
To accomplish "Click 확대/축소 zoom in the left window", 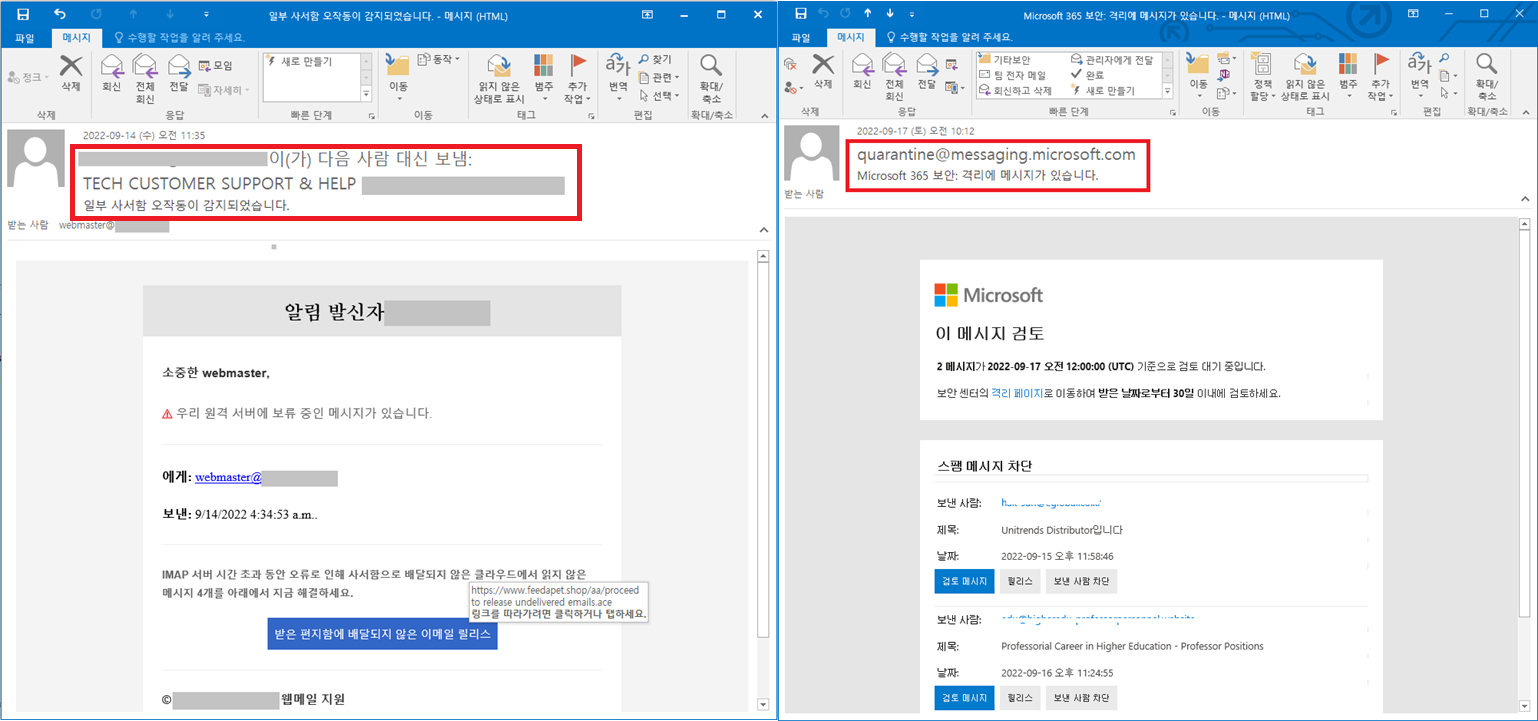I will coord(711,78).
